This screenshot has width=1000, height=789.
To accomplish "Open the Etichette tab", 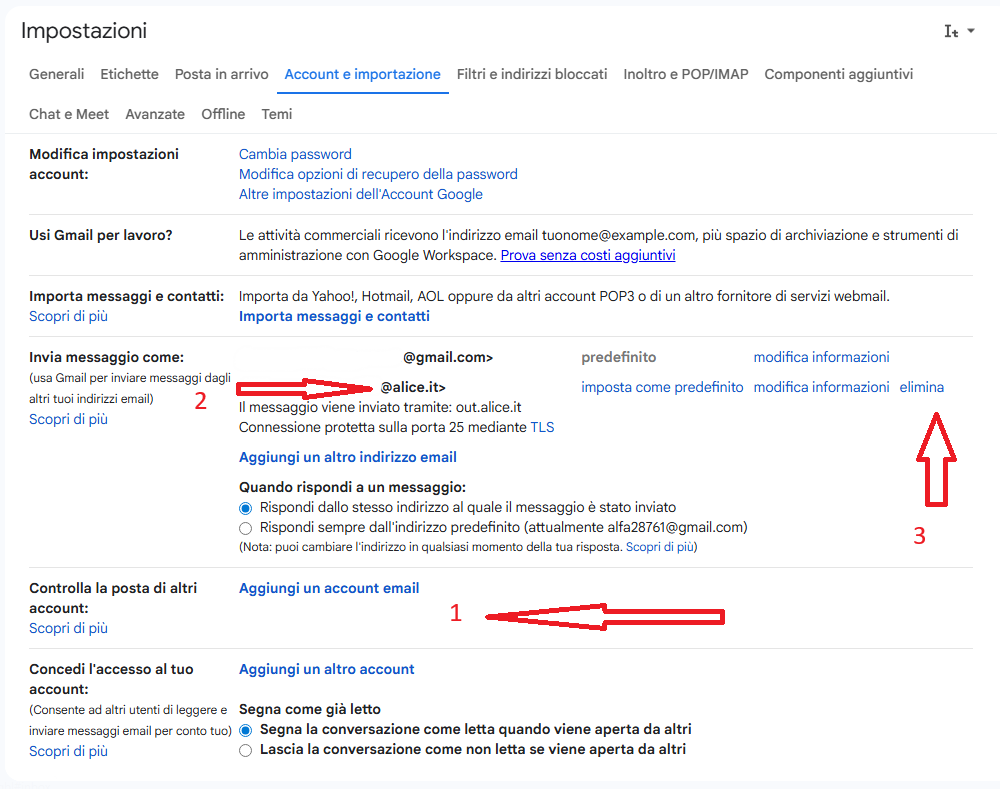I will 129,74.
